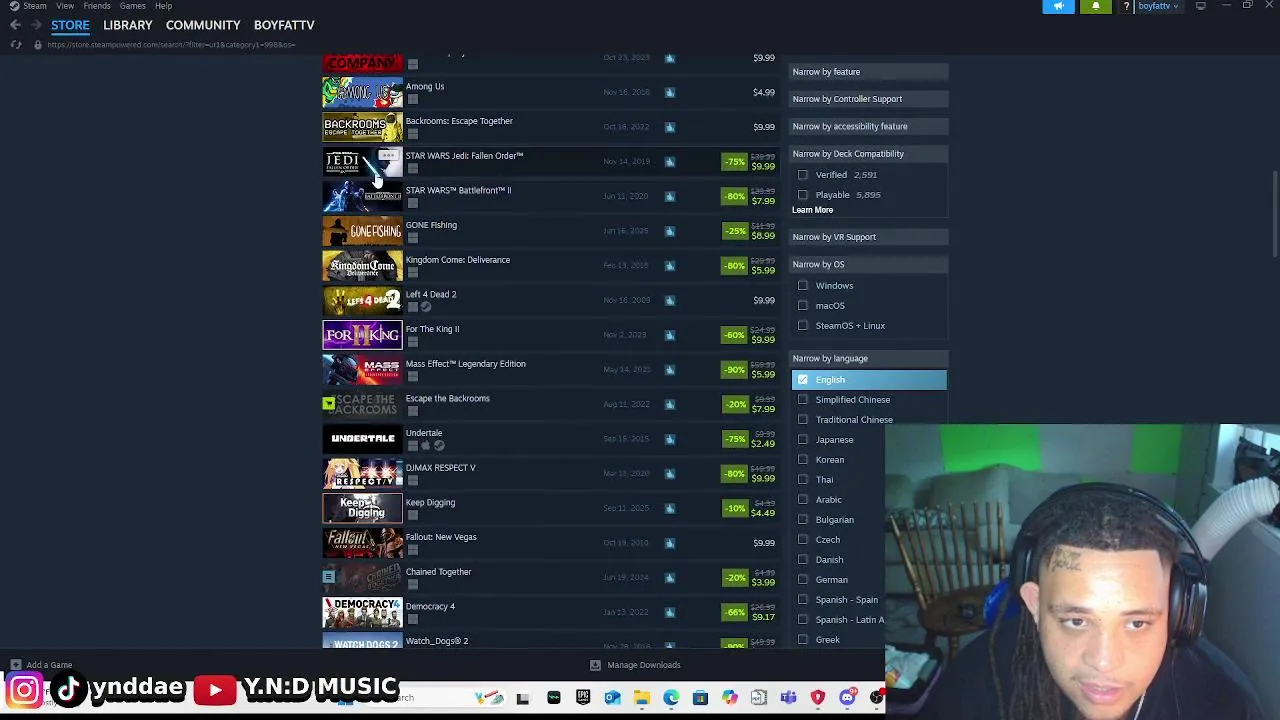
Task: Open Task View from the taskbar
Action: (x=522, y=698)
